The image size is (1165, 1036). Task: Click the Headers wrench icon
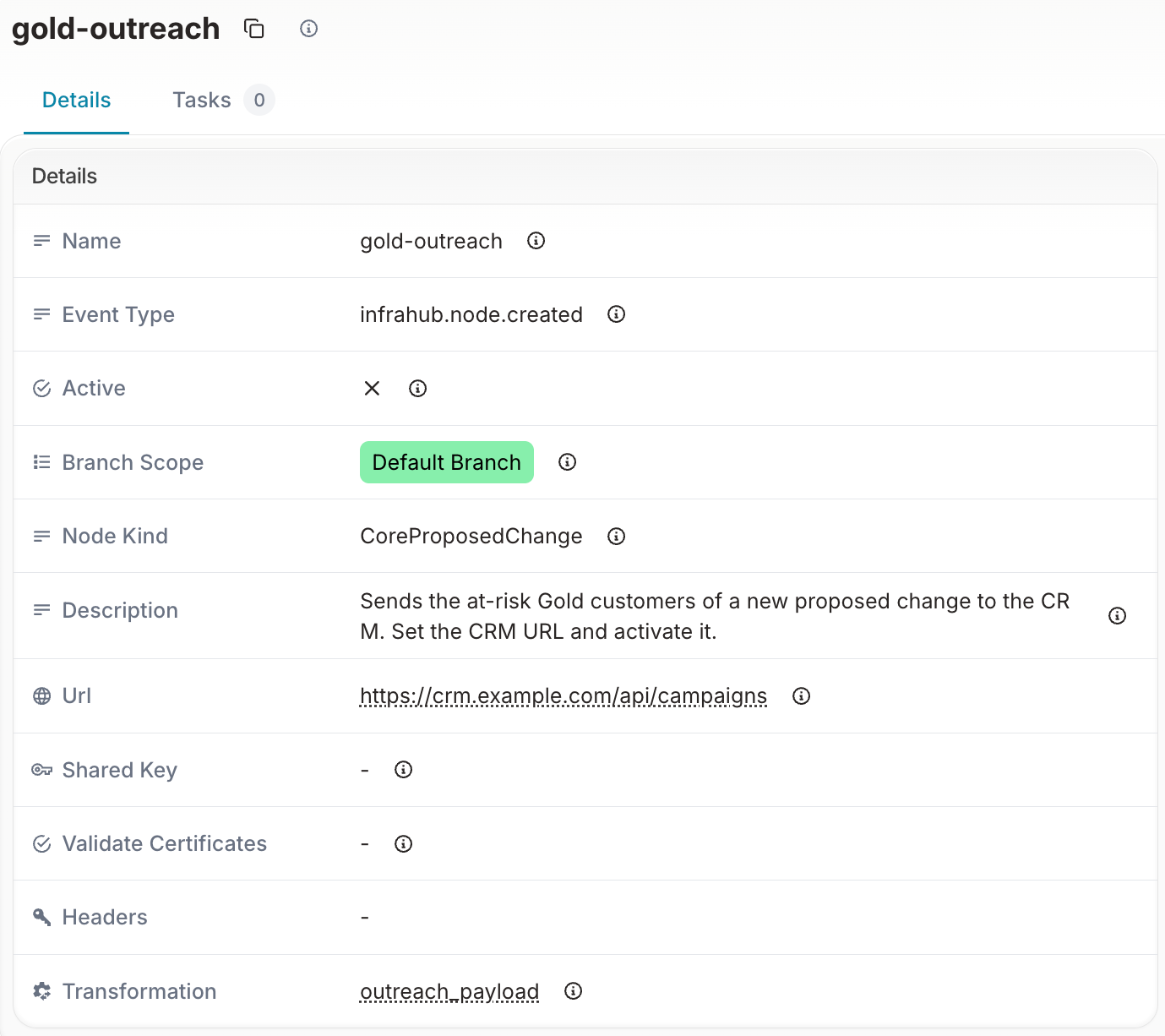coord(42,917)
